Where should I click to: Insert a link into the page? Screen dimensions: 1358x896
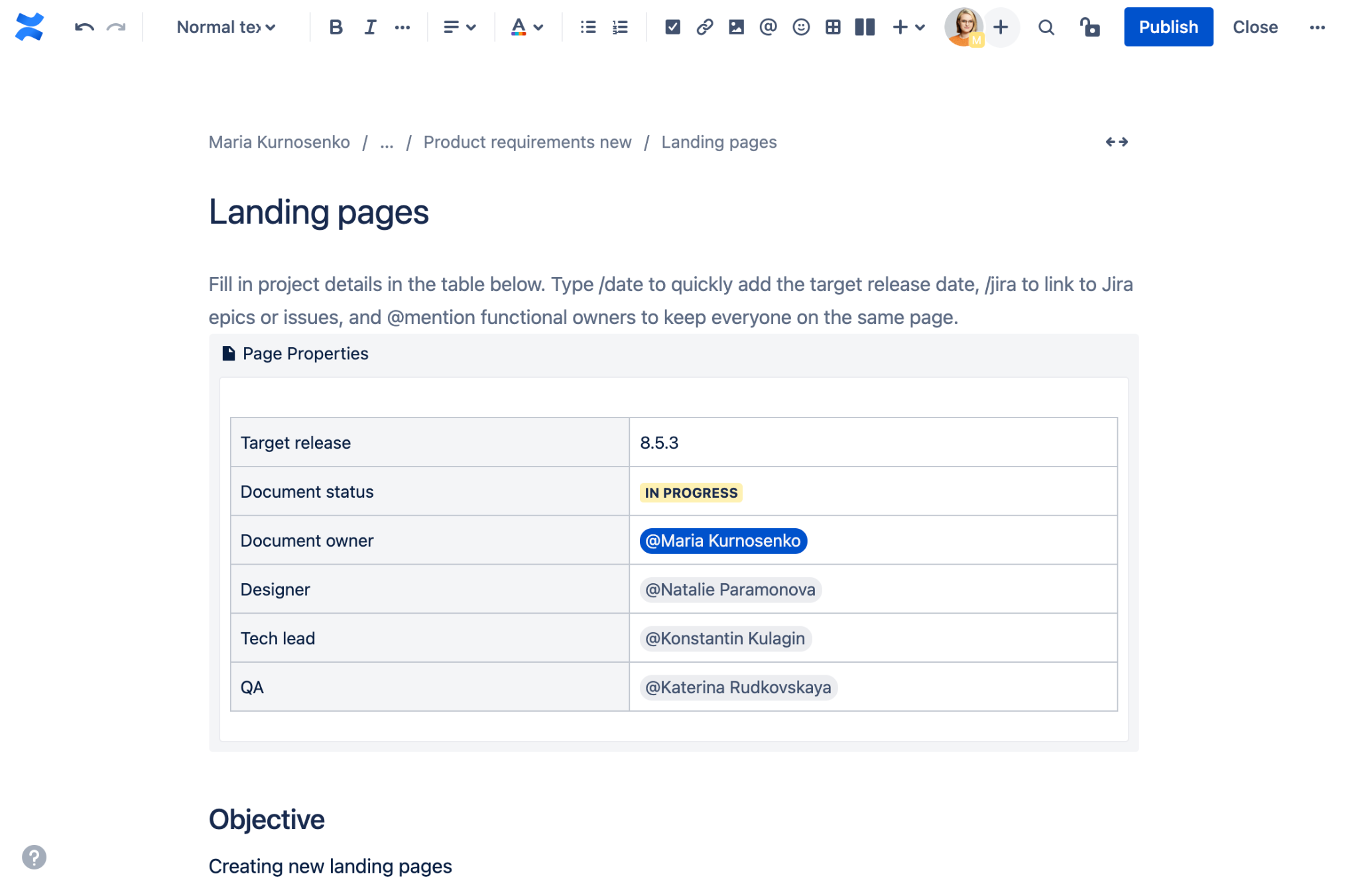coord(704,27)
